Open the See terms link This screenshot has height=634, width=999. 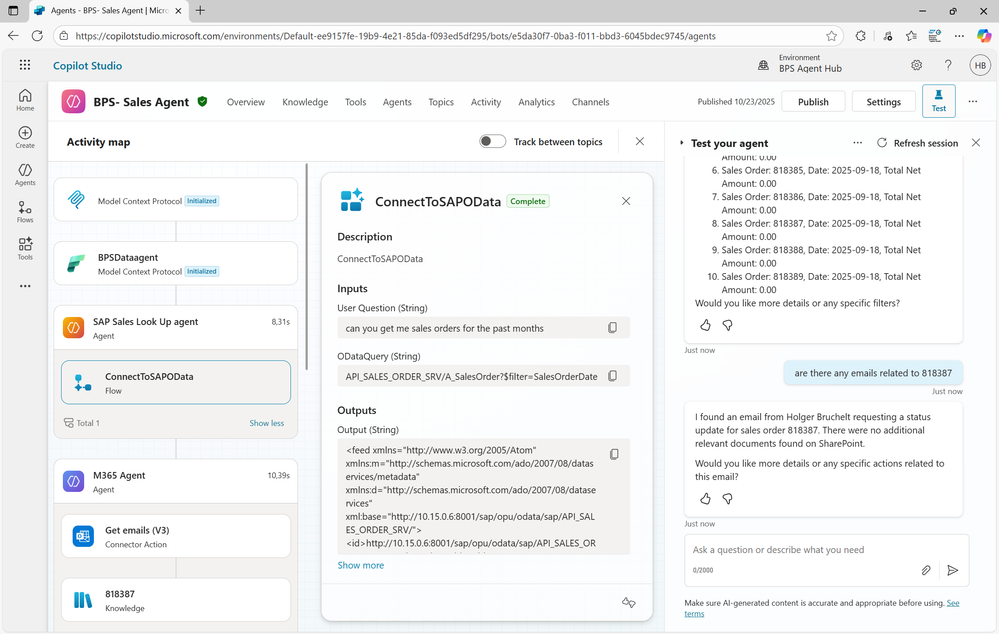[952, 603]
